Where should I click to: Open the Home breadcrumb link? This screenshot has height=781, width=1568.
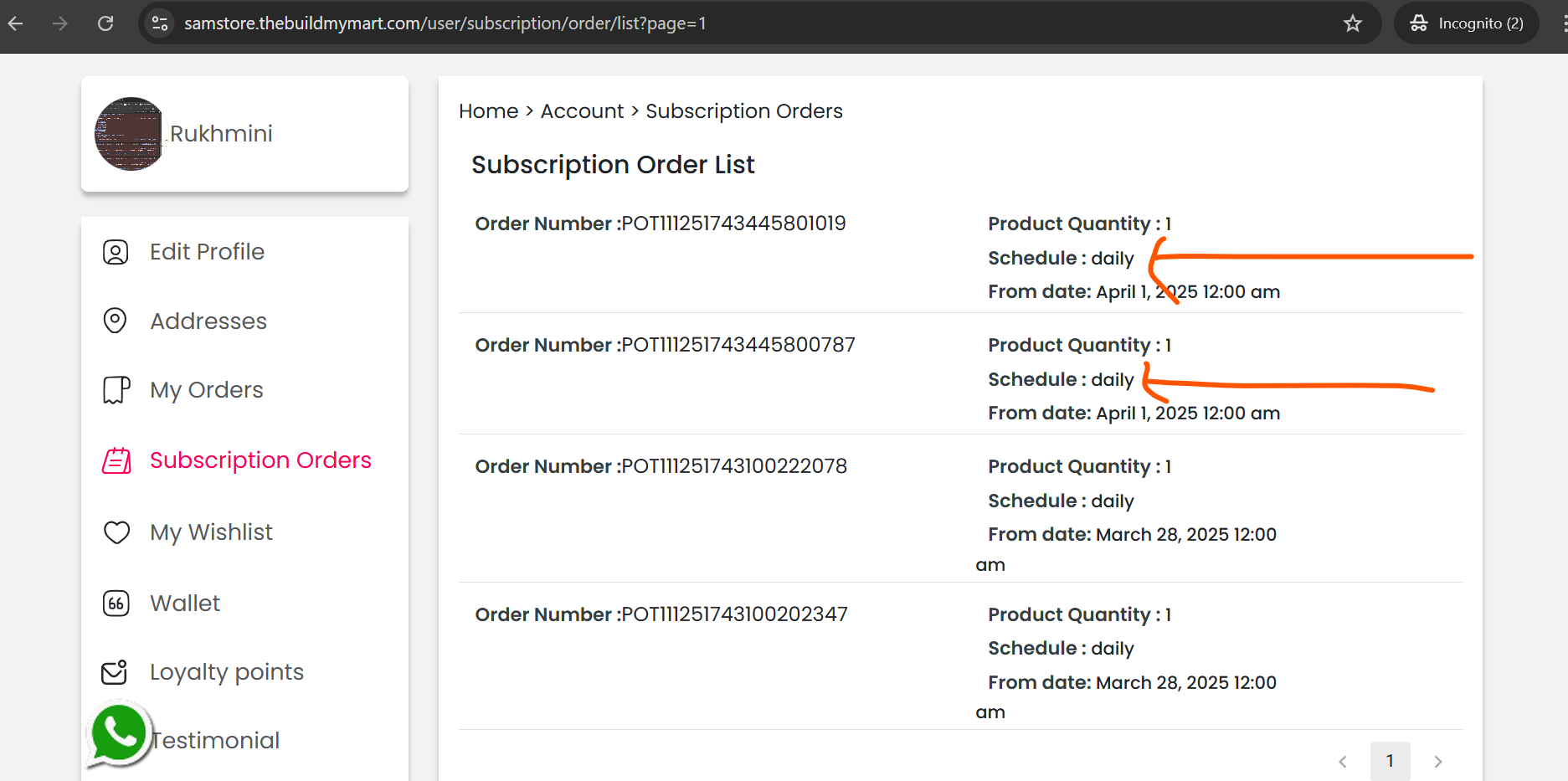click(488, 111)
